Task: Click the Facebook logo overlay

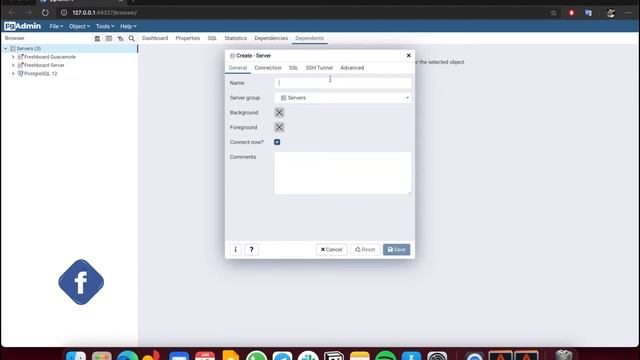Action: tap(81, 282)
